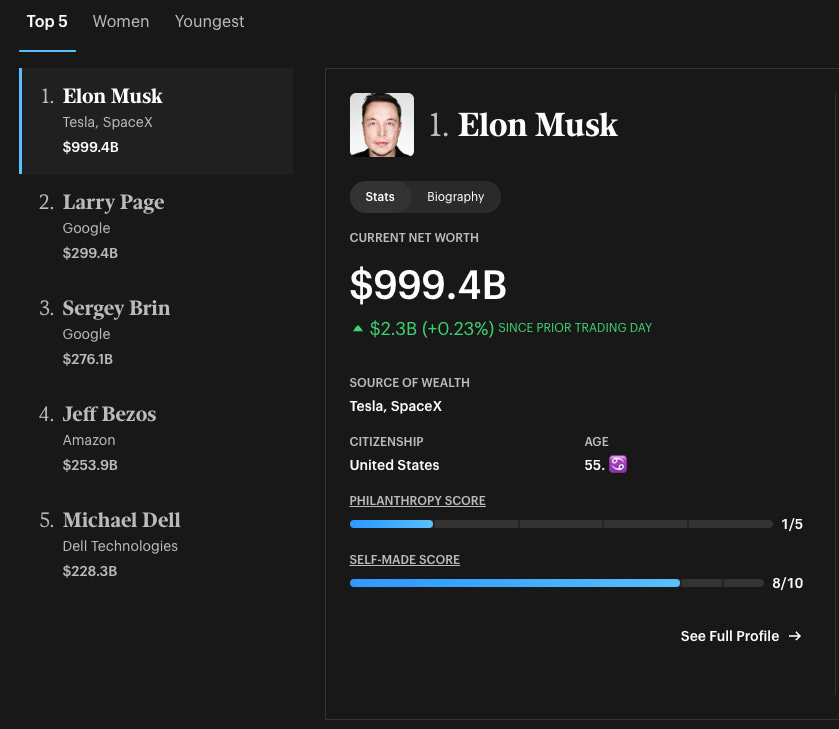Select Sergey Brin in the ranking list
The image size is (839, 729).
(156, 333)
